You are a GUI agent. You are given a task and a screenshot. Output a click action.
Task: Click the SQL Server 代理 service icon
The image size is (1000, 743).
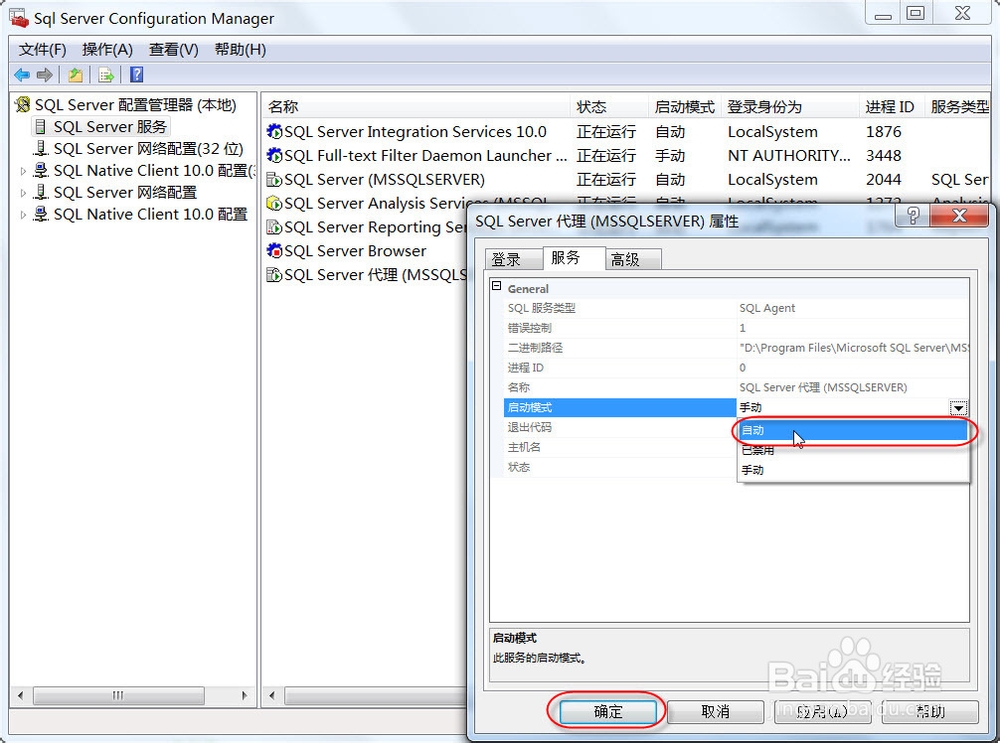point(274,275)
